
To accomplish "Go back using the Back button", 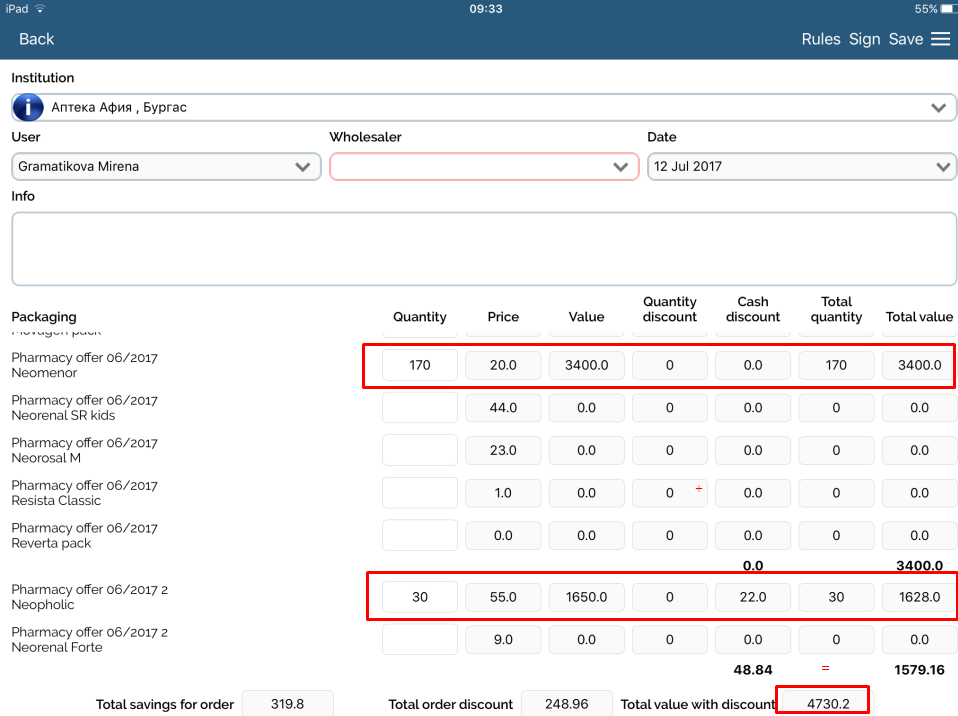I will point(36,39).
